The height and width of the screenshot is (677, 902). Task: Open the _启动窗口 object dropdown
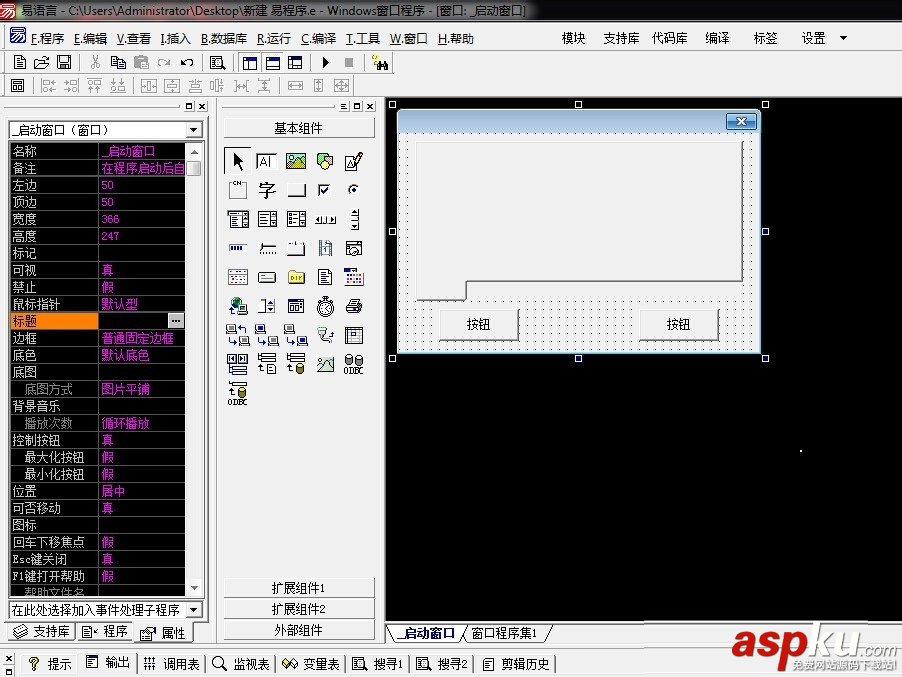pyautogui.click(x=193, y=130)
